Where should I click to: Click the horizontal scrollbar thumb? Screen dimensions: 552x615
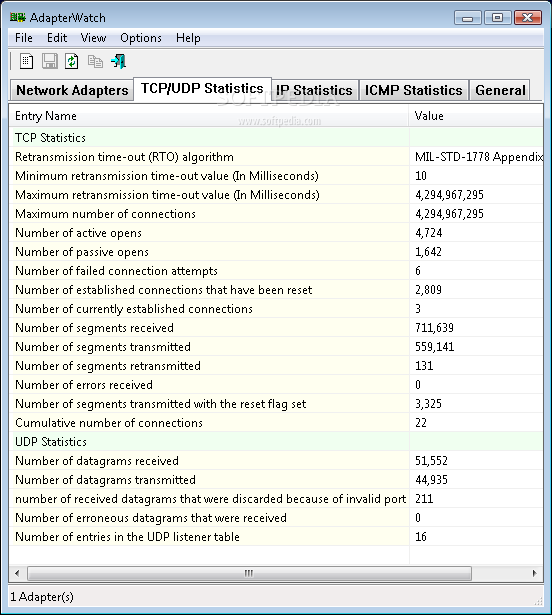tap(249, 573)
